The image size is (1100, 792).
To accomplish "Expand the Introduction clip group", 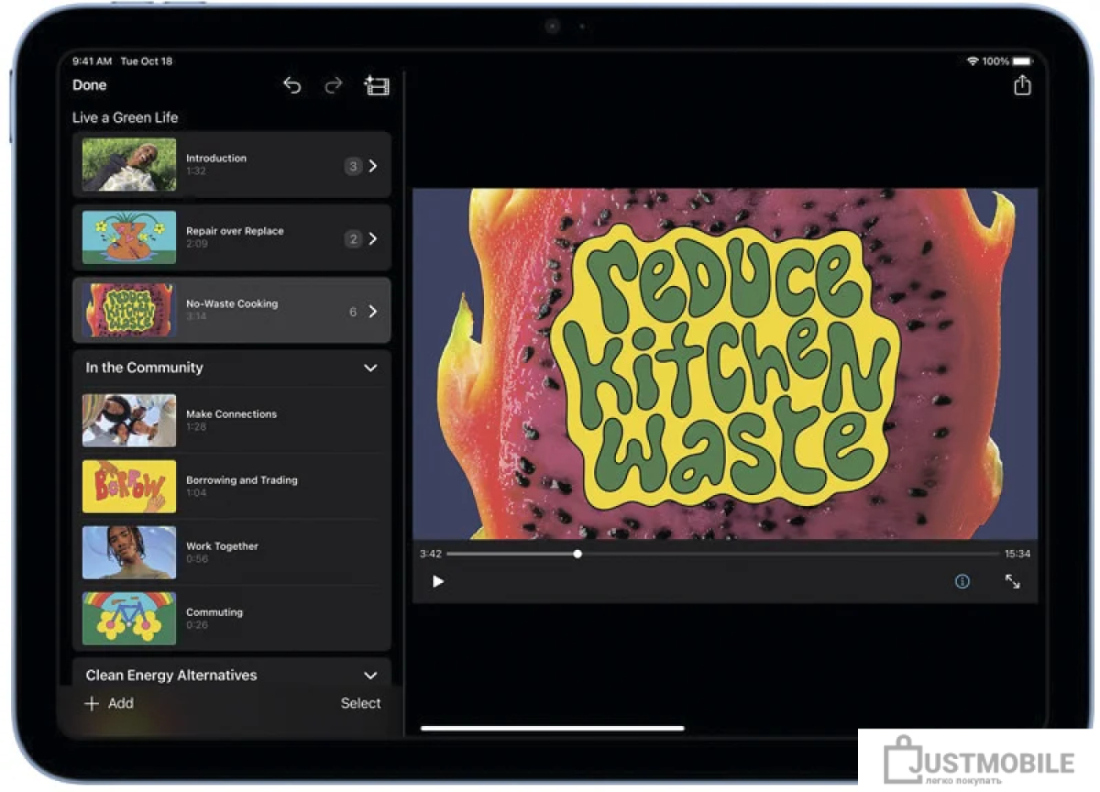I will (373, 166).
